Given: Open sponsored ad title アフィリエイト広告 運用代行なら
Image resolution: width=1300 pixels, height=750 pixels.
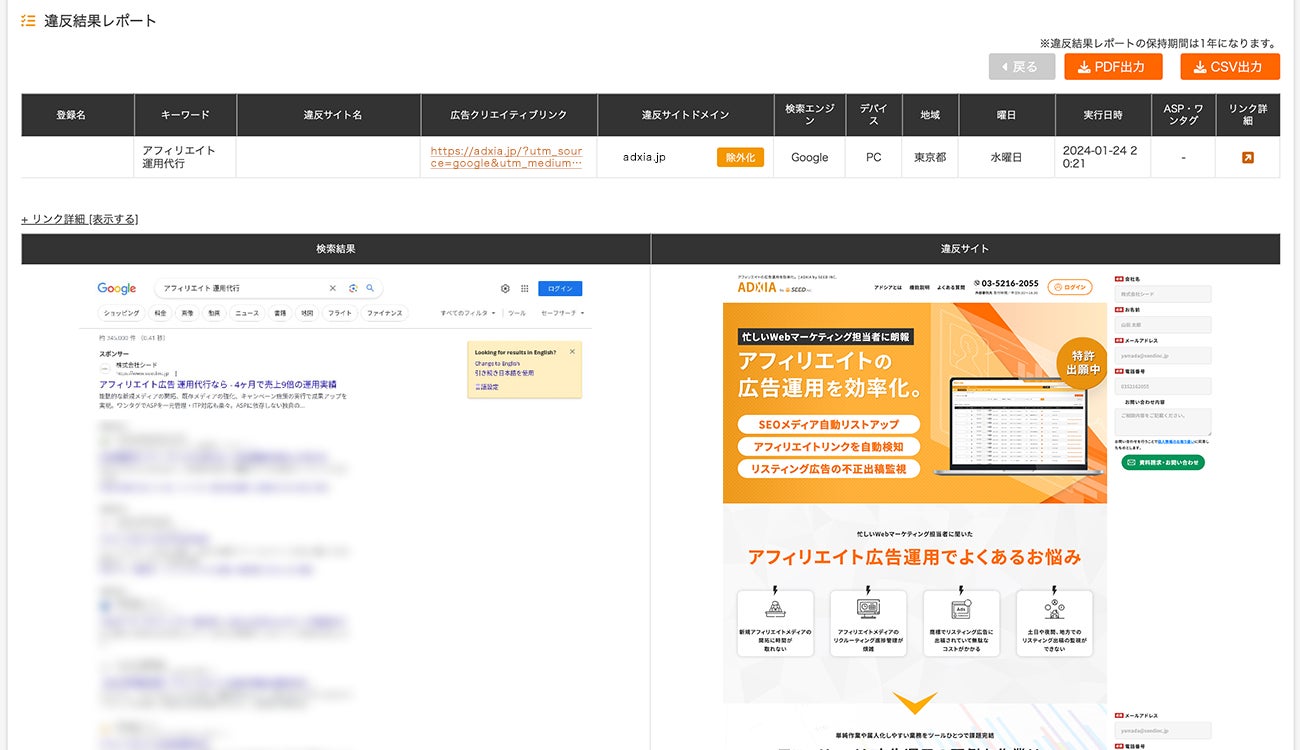Looking at the screenshot, I should 218,384.
